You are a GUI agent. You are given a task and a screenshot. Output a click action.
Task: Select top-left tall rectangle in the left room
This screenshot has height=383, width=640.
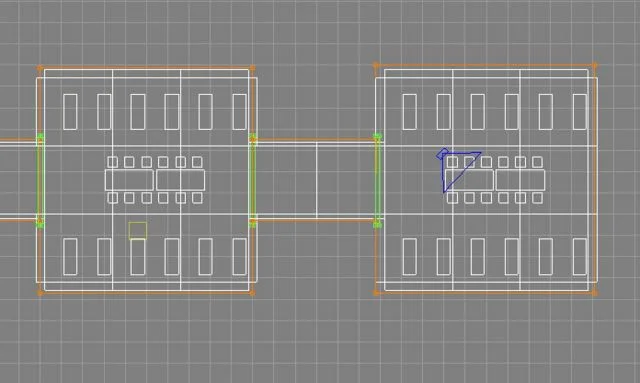tap(70, 112)
